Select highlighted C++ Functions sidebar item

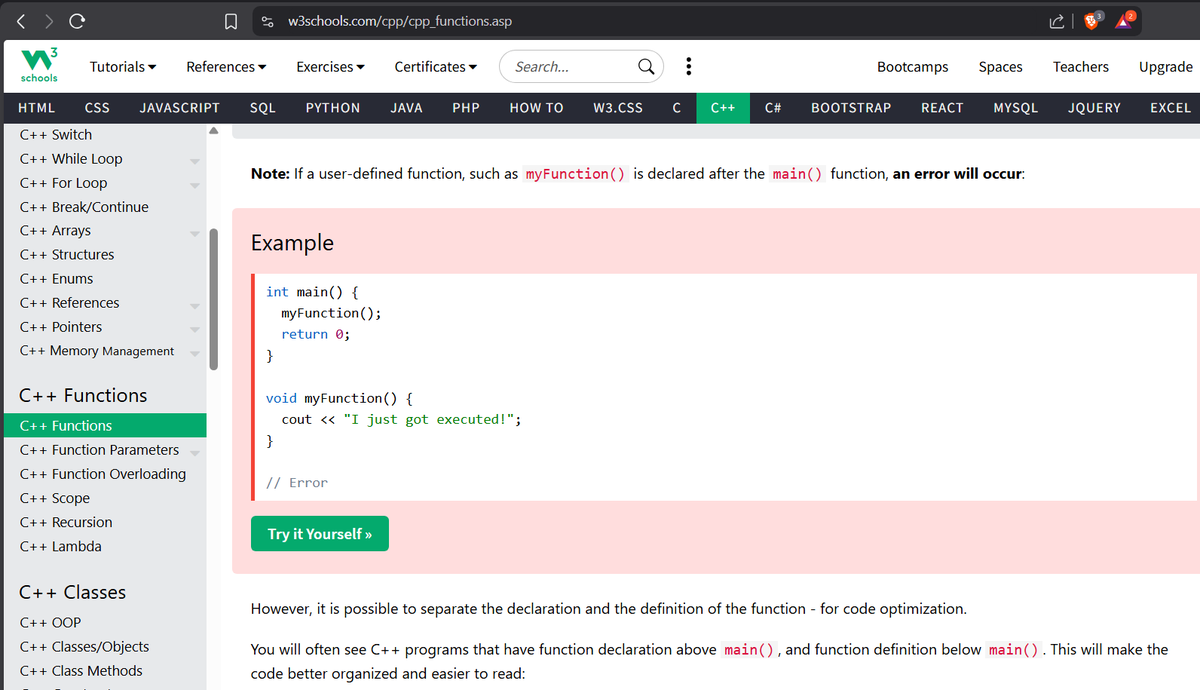(x=104, y=426)
